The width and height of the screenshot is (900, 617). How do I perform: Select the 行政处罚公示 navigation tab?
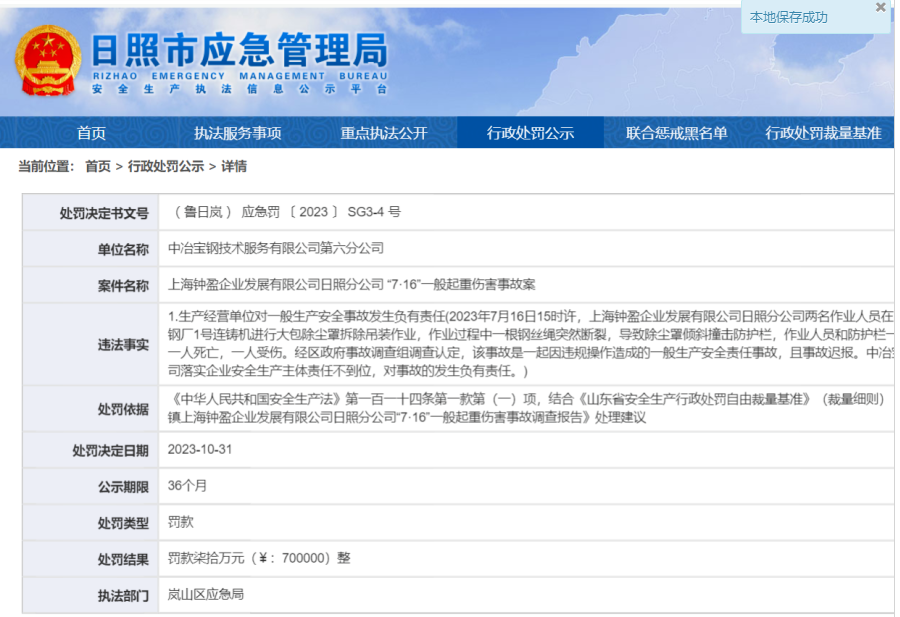pyautogui.click(x=530, y=133)
